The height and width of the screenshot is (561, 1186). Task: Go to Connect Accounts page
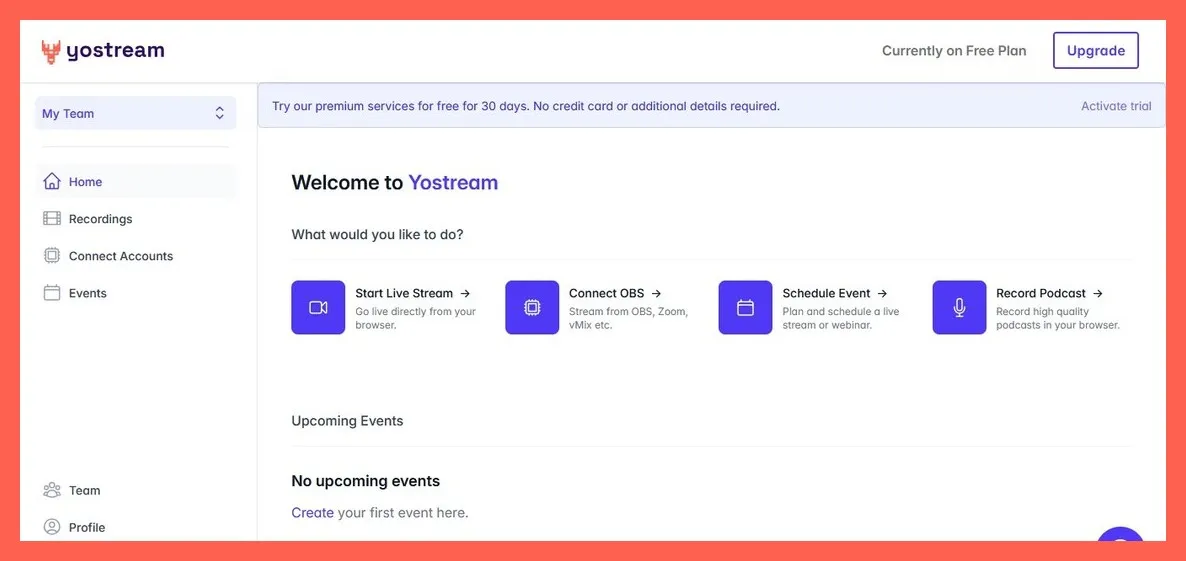[135, 256]
